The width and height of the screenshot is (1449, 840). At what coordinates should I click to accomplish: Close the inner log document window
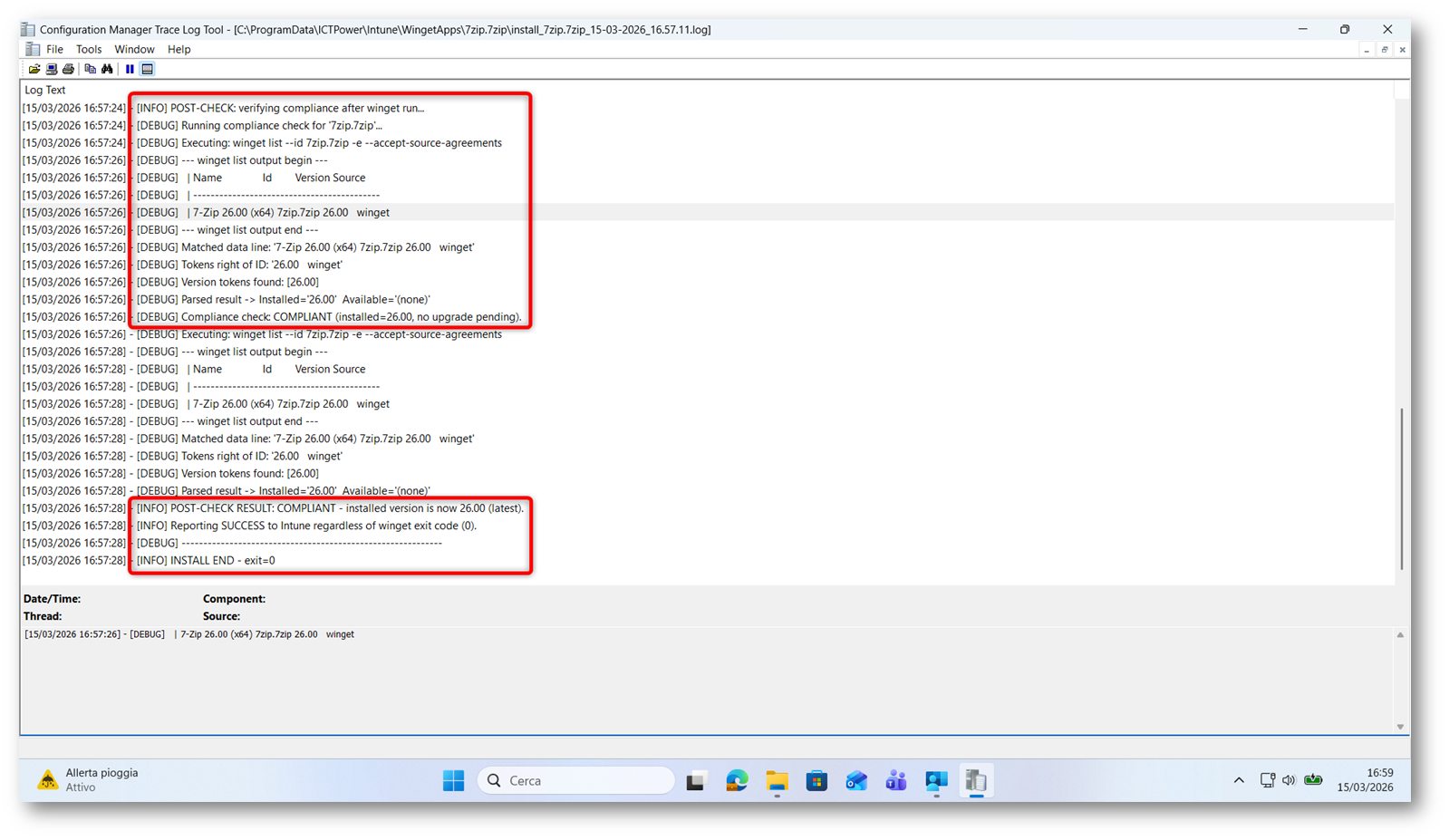pyautogui.click(x=1403, y=51)
